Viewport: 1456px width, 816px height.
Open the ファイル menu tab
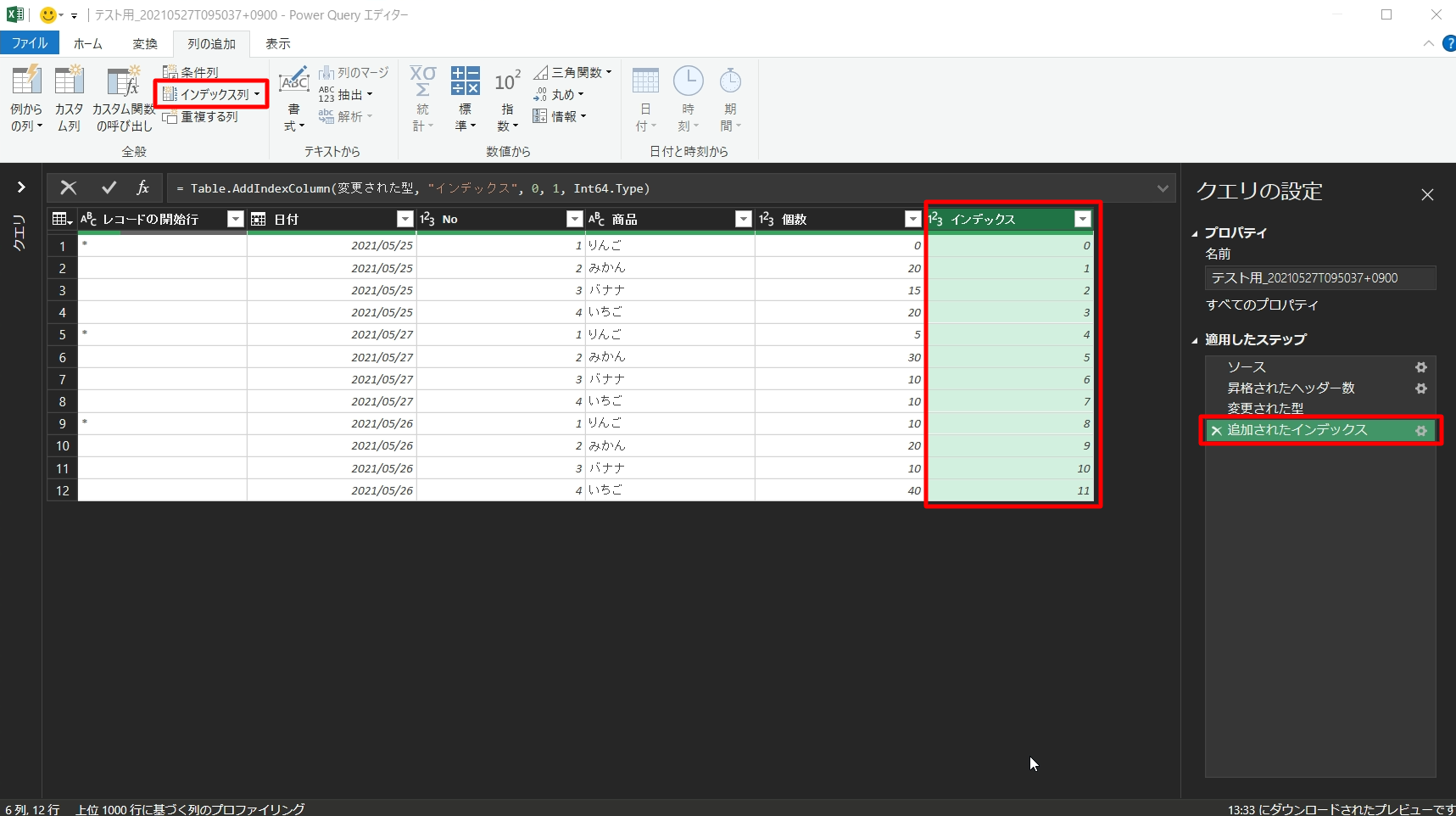pyautogui.click(x=30, y=43)
